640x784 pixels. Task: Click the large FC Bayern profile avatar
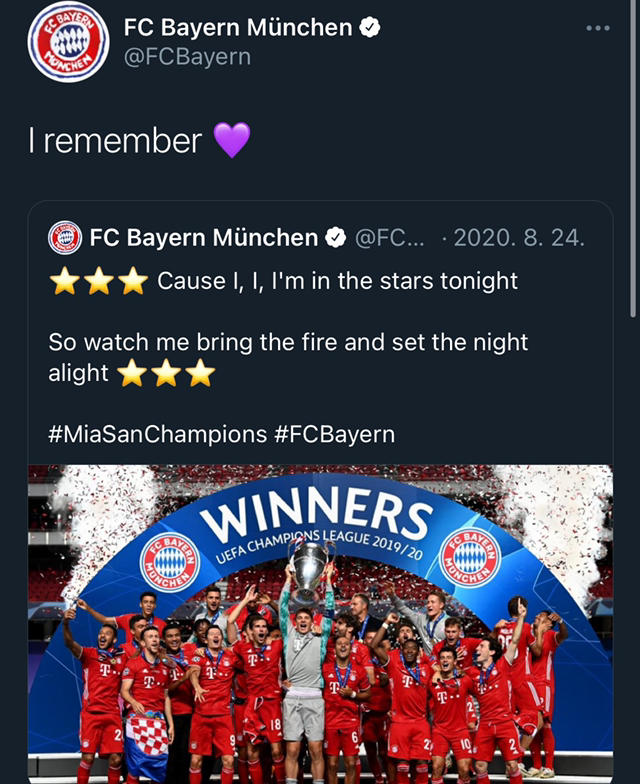[68, 42]
